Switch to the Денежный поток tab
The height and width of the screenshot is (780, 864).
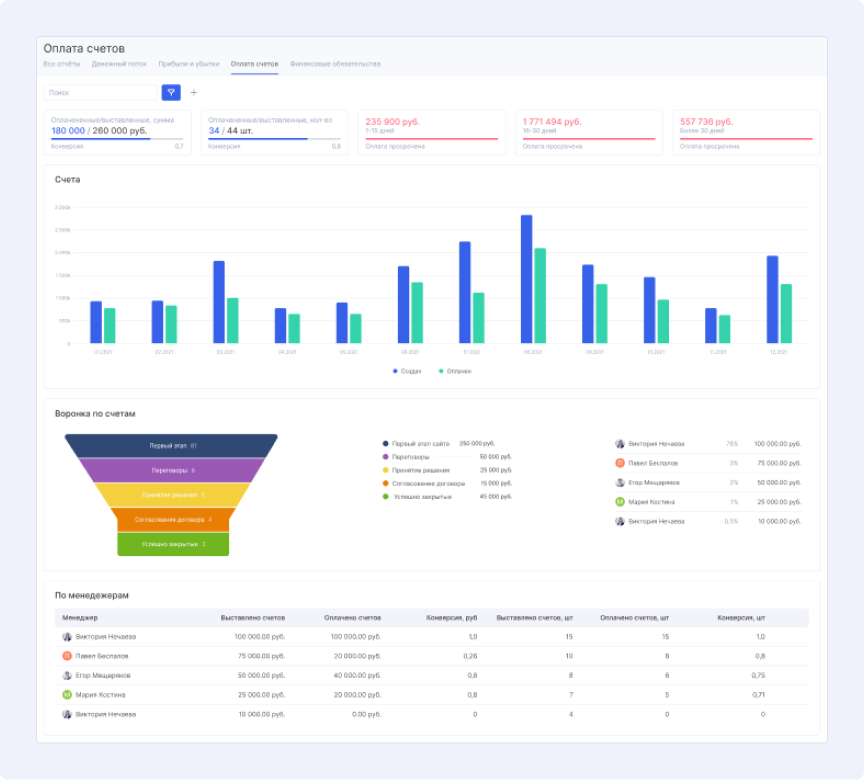[x=119, y=64]
